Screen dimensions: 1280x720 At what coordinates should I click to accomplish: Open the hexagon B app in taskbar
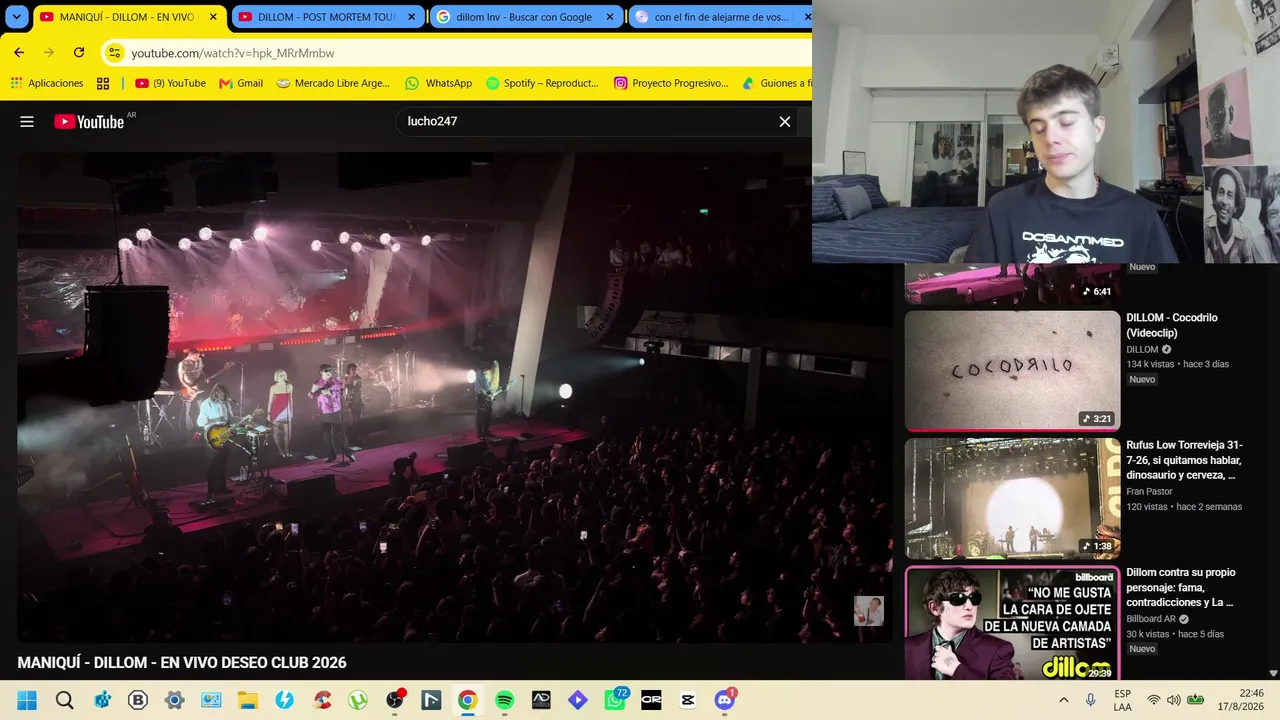[138, 700]
